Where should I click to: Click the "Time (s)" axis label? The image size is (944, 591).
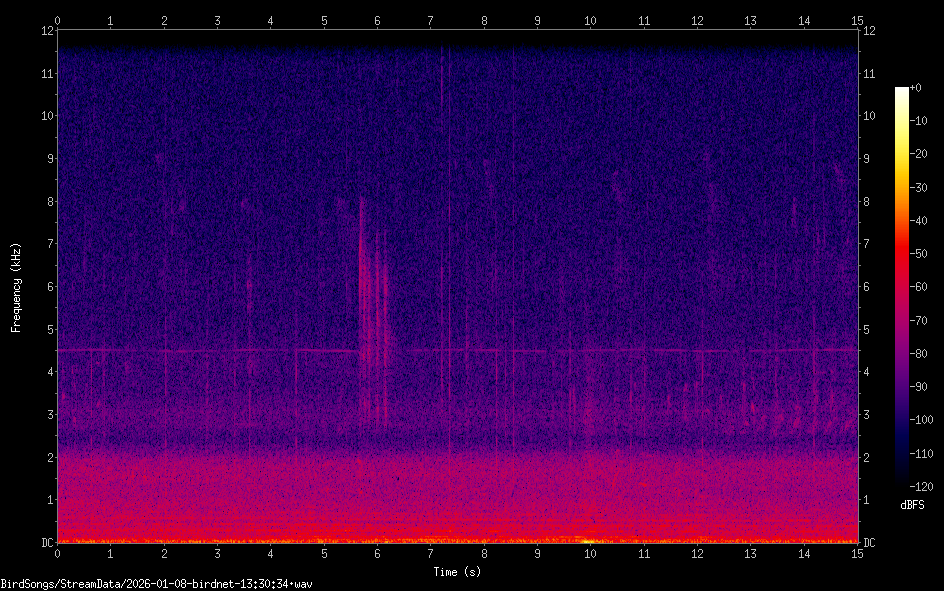[457, 571]
